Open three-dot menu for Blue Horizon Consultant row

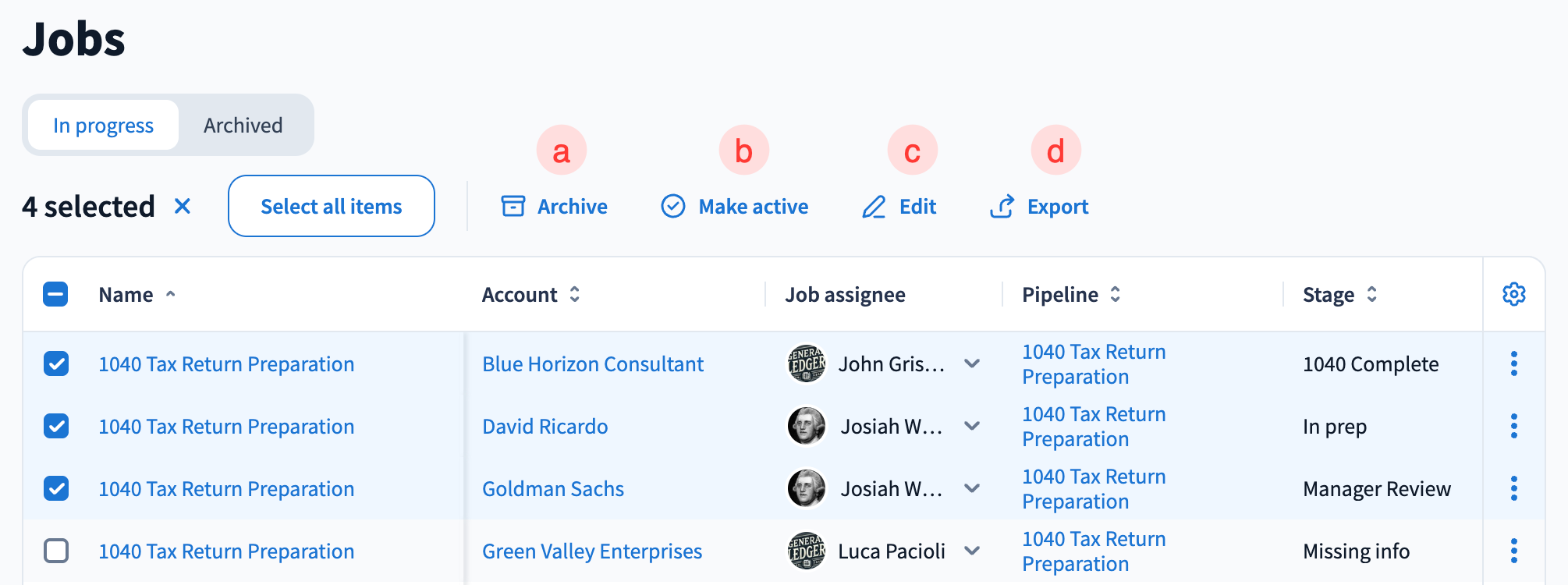(1513, 363)
